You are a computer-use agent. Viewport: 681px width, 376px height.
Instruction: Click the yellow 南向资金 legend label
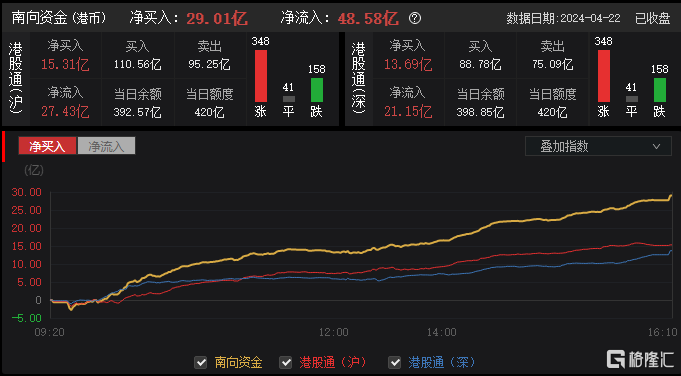tap(238, 362)
